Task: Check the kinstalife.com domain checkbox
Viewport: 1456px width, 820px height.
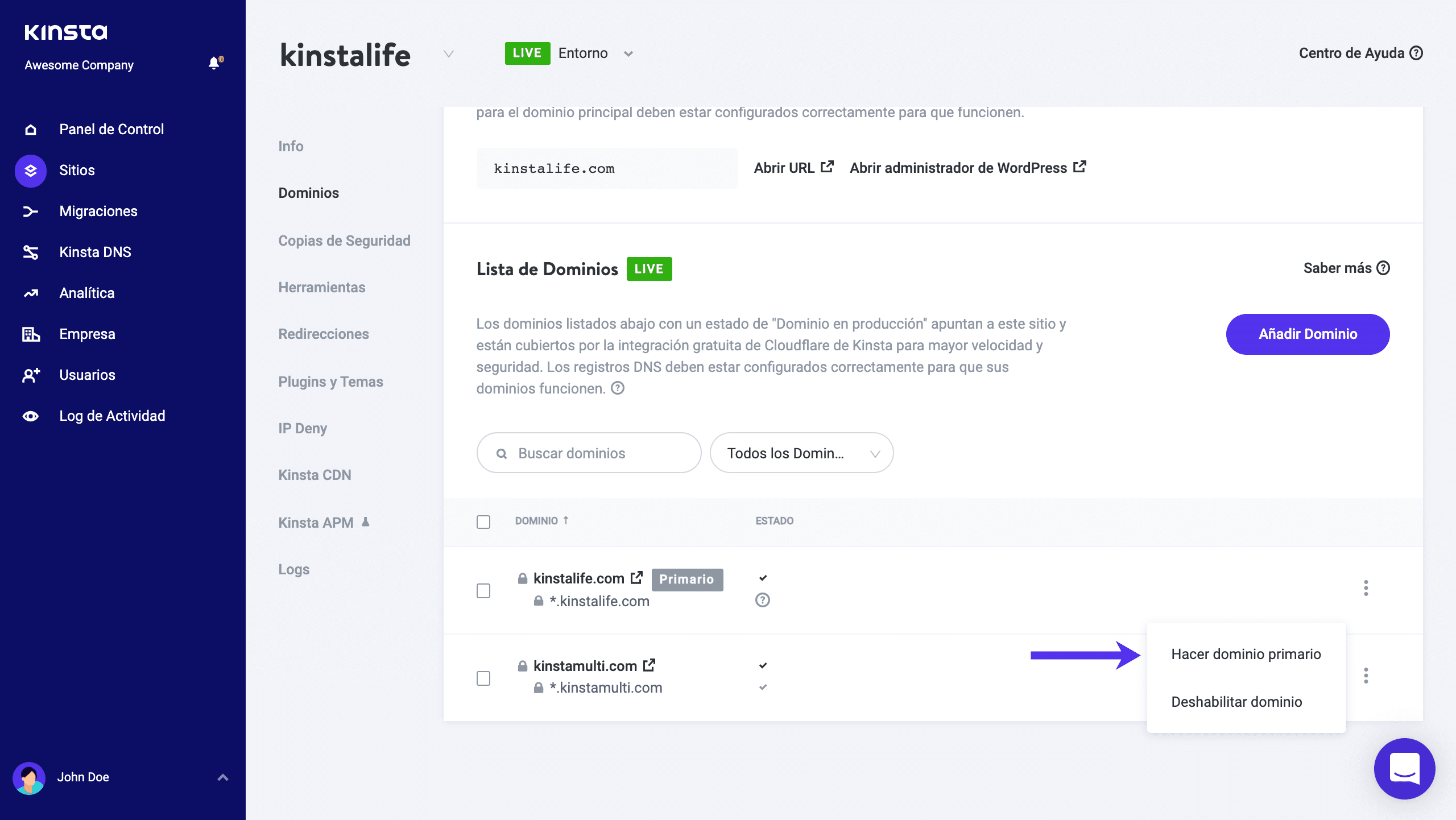Action: [x=483, y=591]
